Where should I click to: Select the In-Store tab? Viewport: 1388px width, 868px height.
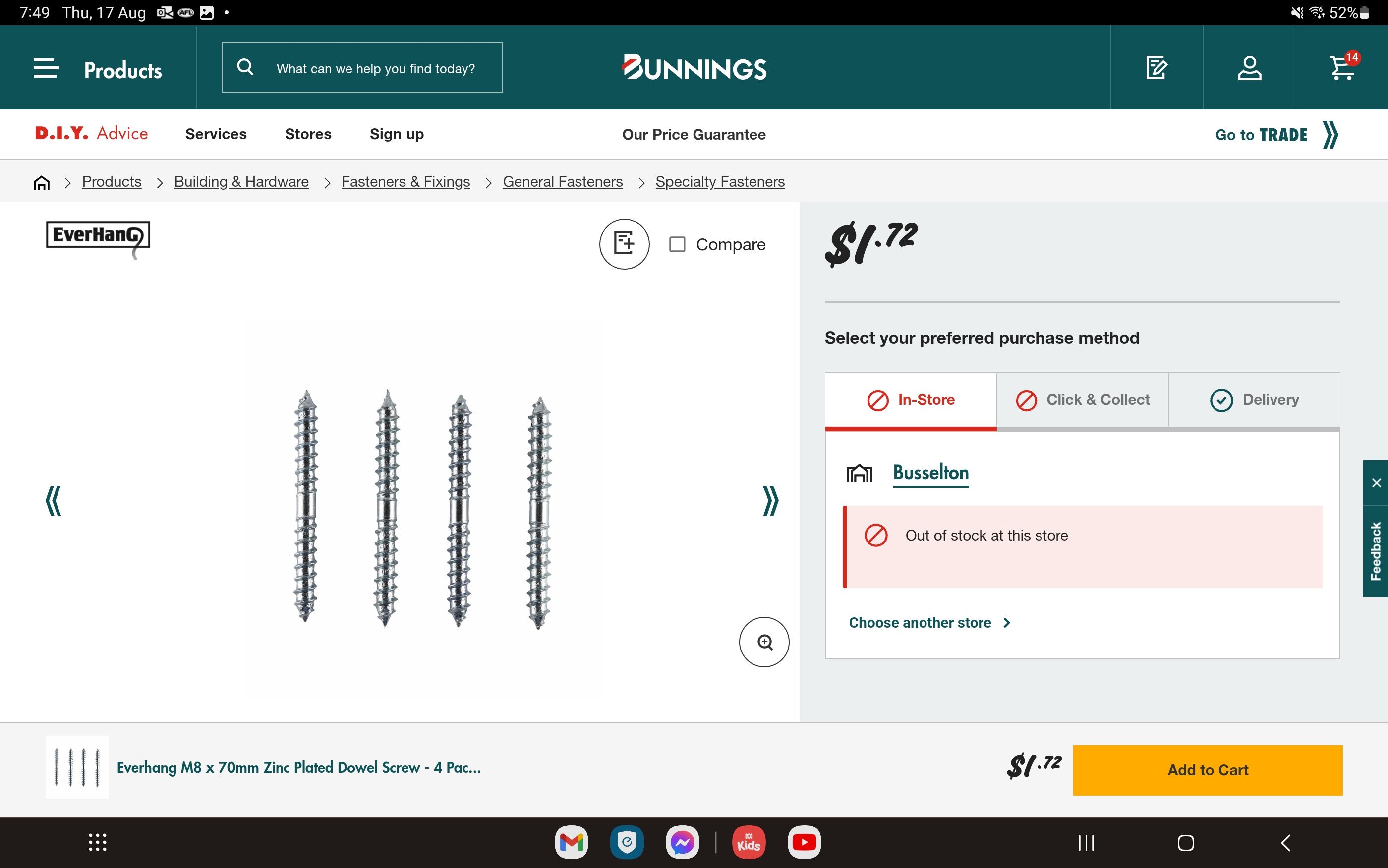tap(910, 399)
